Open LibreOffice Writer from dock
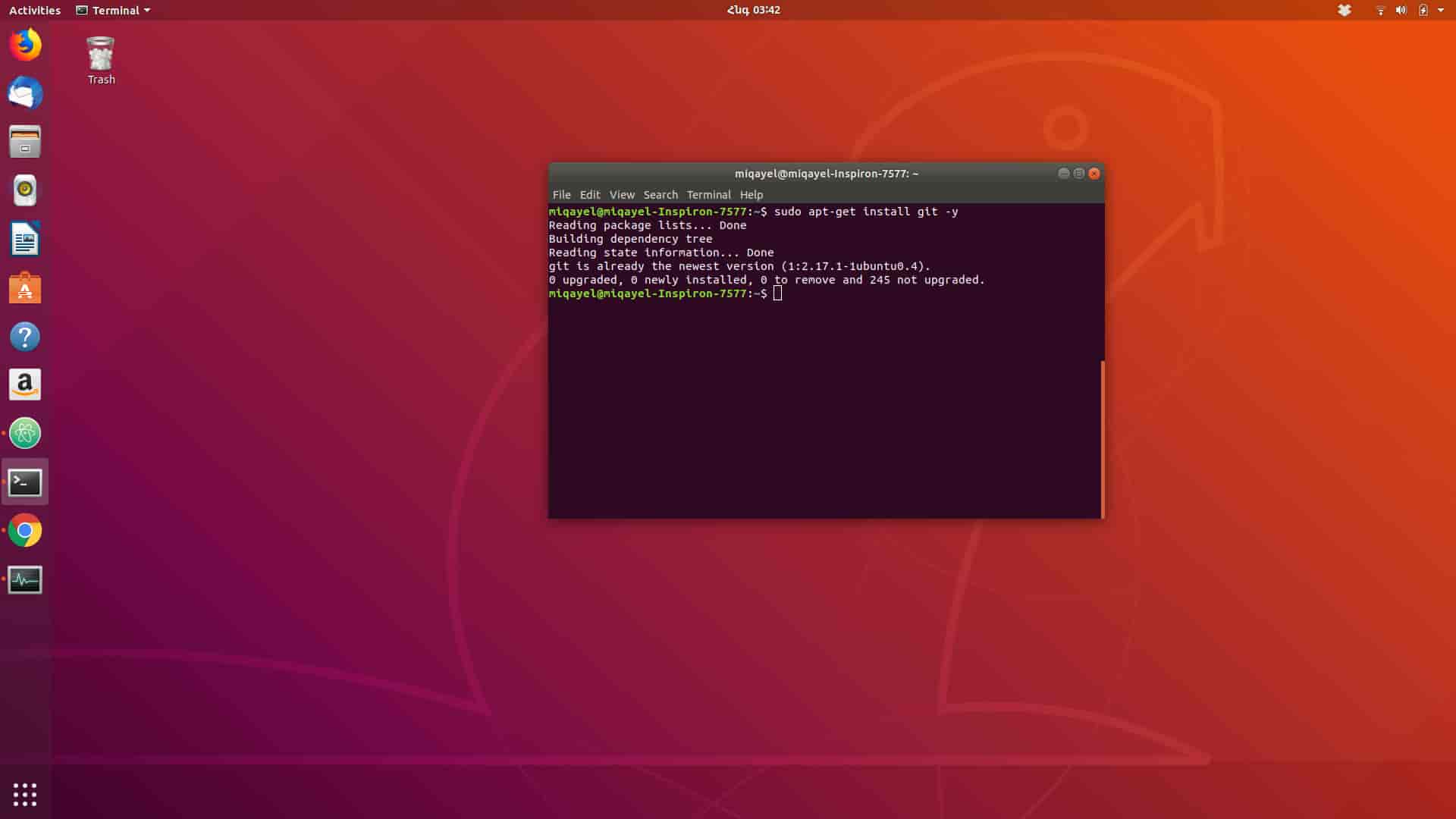This screenshot has width=1456, height=819. (25, 240)
